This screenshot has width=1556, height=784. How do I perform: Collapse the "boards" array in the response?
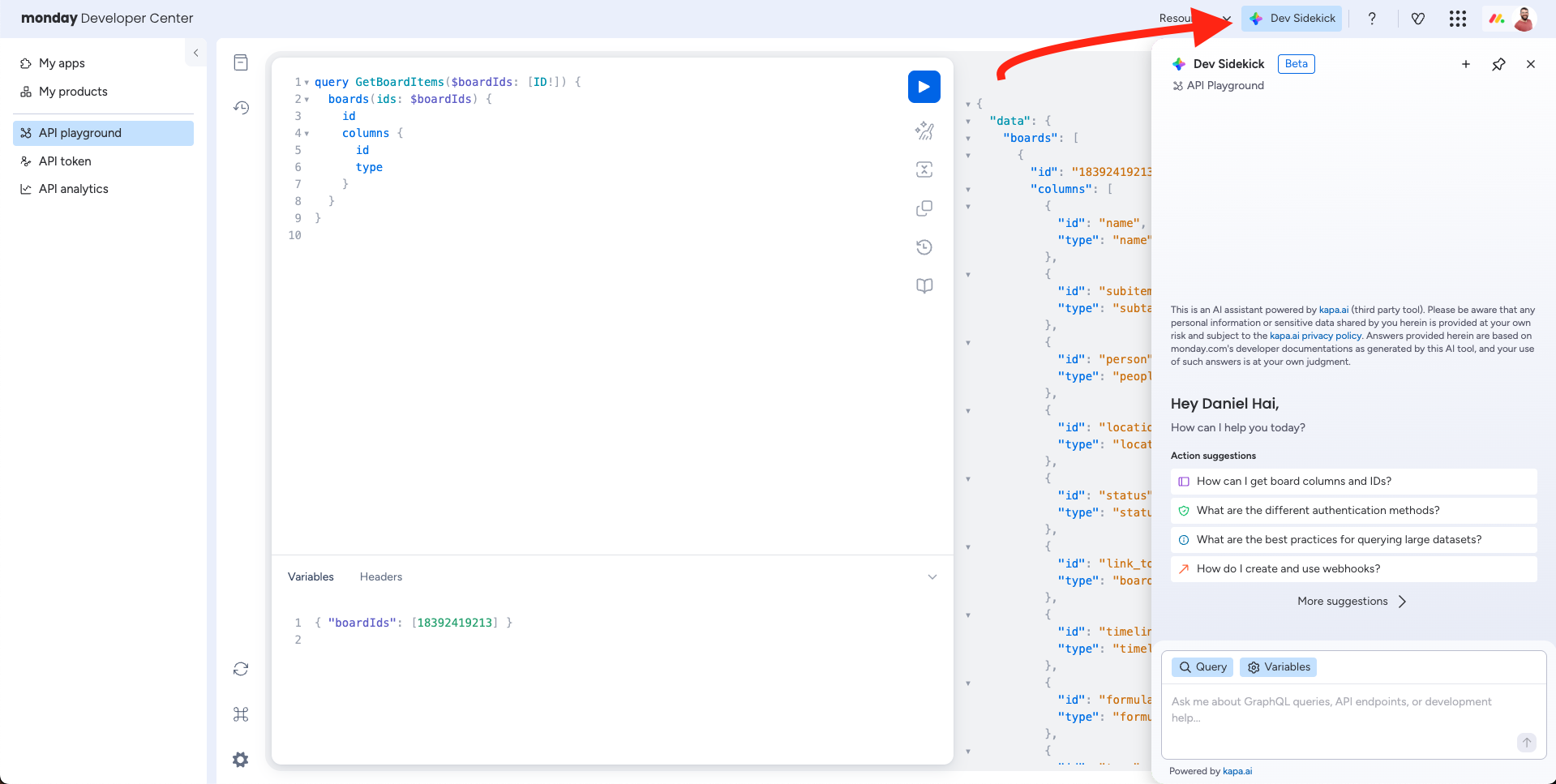(x=968, y=139)
